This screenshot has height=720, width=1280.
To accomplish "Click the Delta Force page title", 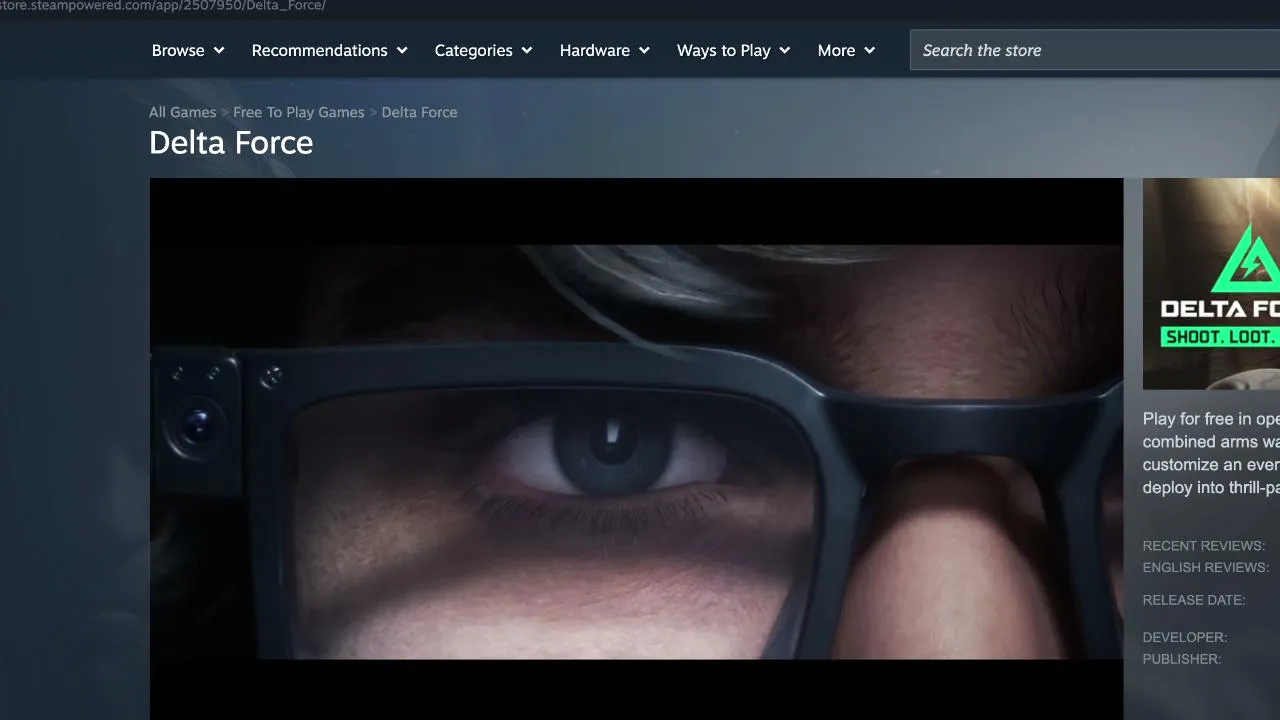I will [231, 143].
